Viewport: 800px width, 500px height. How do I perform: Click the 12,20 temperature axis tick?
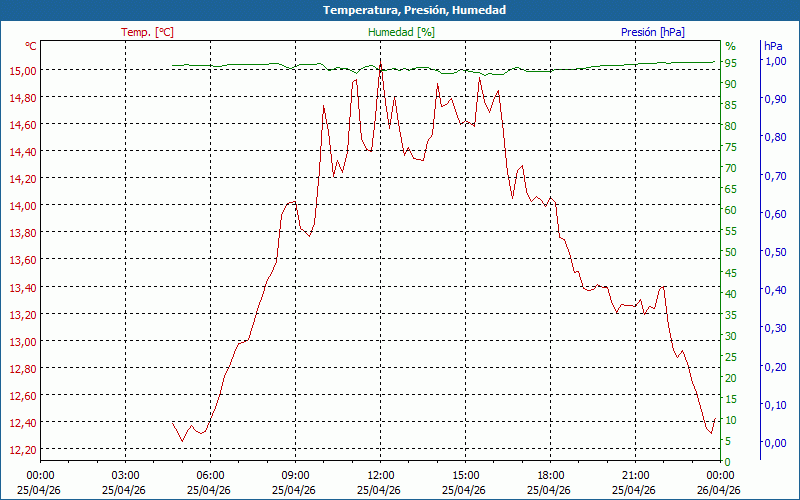coord(23,449)
